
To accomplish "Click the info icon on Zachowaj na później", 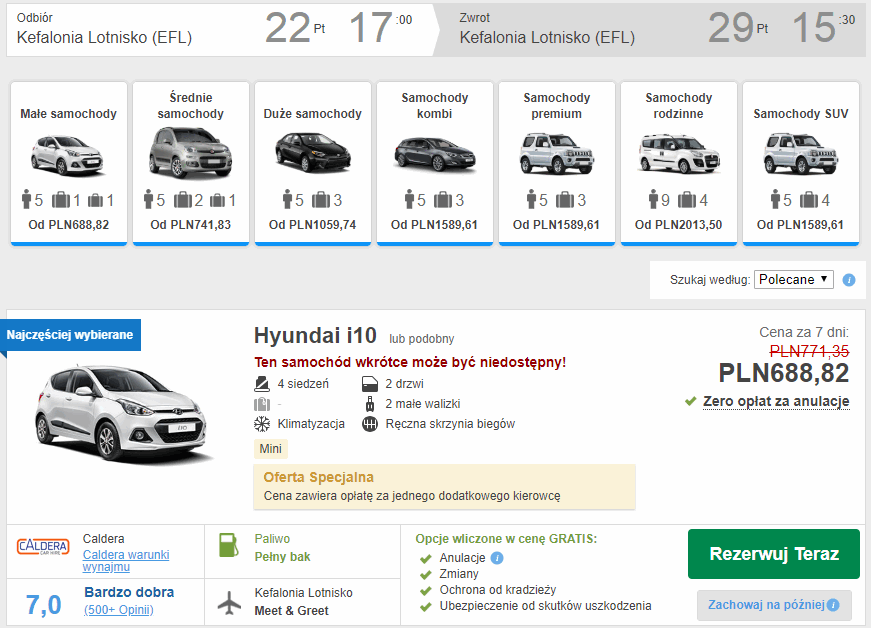I will [x=832, y=605].
